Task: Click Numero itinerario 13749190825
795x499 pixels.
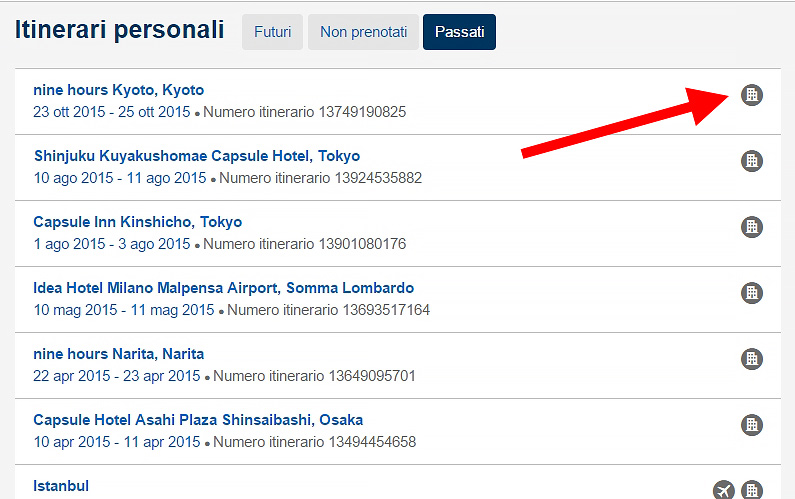Action: click(305, 112)
